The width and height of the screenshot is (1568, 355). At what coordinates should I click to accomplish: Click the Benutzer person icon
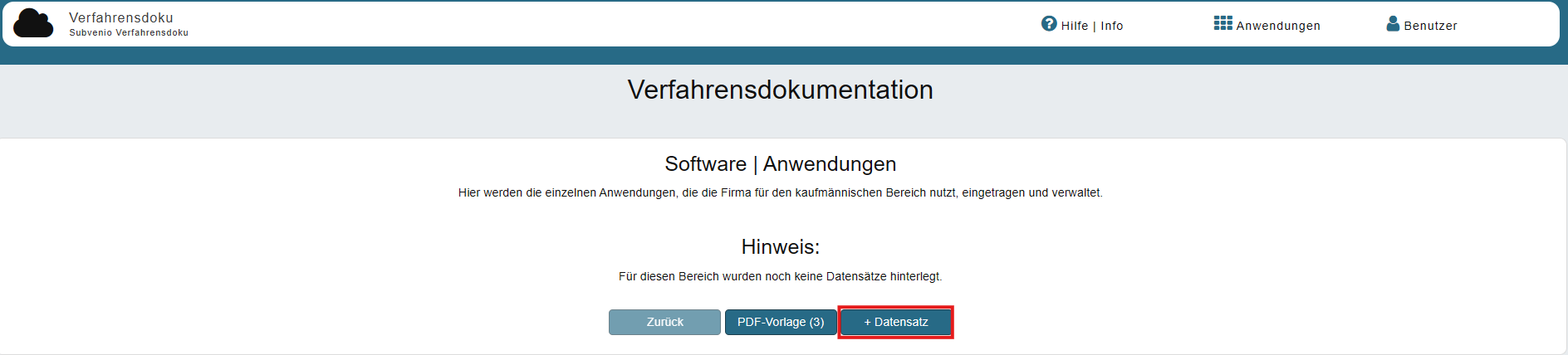(1393, 23)
